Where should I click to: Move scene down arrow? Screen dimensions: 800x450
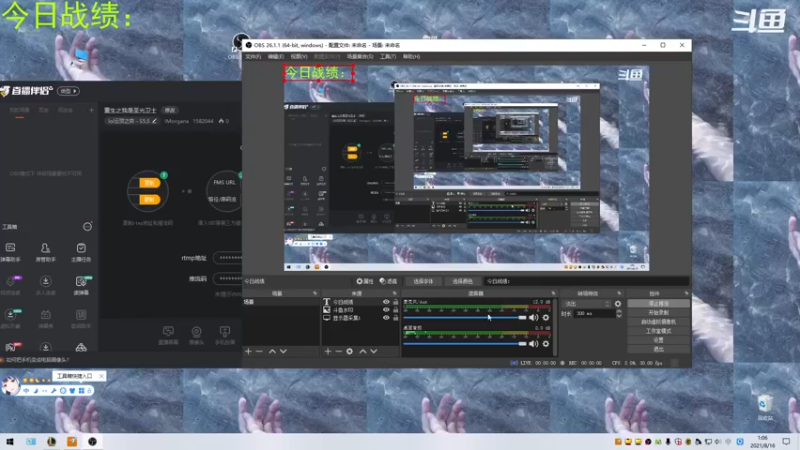pyautogui.click(x=283, y=352)
